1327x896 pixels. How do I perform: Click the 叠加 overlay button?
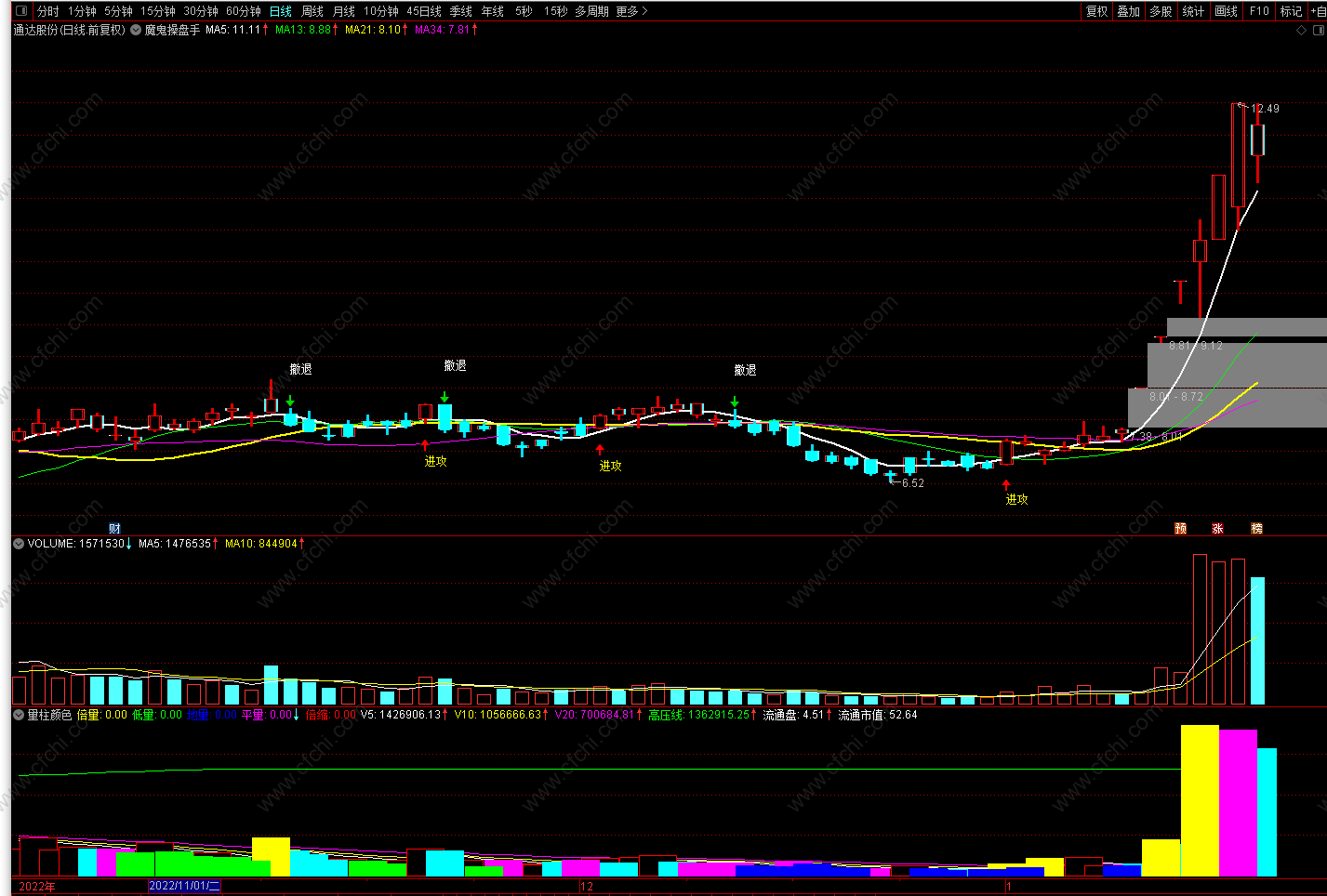(x=1129, y=11)
